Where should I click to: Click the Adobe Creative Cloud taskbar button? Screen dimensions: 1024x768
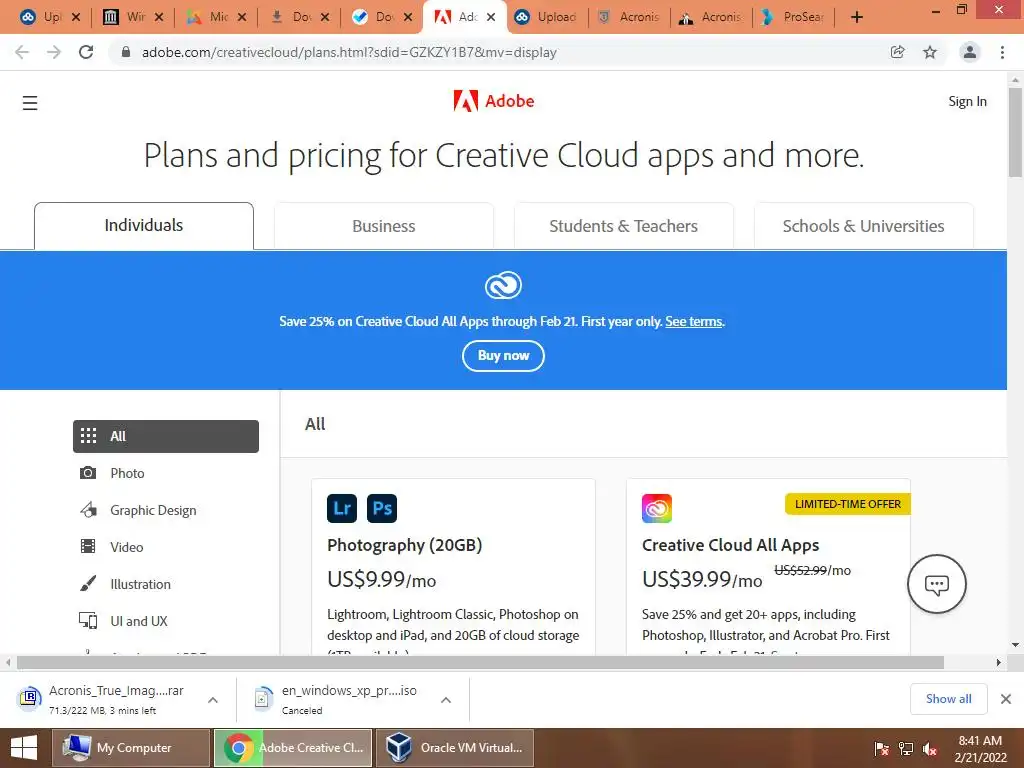pos(293,748)
